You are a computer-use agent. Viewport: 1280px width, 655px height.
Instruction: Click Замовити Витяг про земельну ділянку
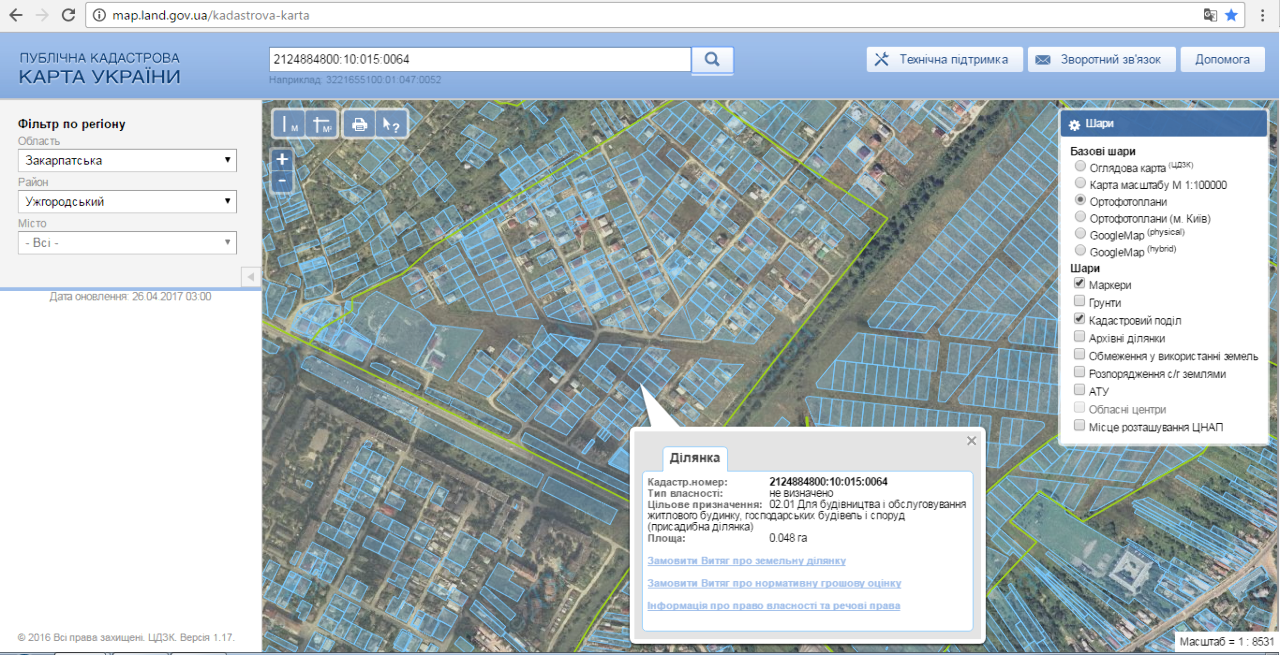pos(747,561)
